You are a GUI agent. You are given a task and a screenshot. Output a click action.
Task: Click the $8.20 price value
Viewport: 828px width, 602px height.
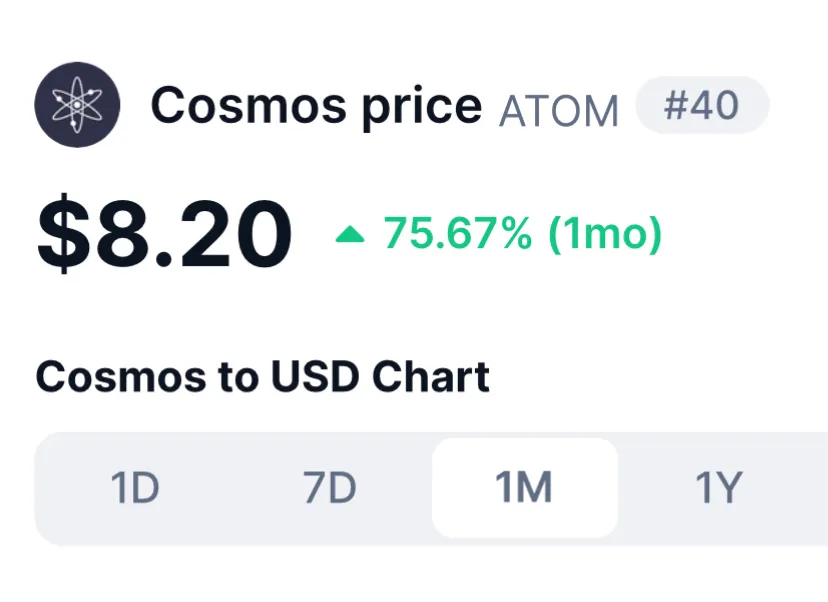pyautogui.click(x=164, y=233)
